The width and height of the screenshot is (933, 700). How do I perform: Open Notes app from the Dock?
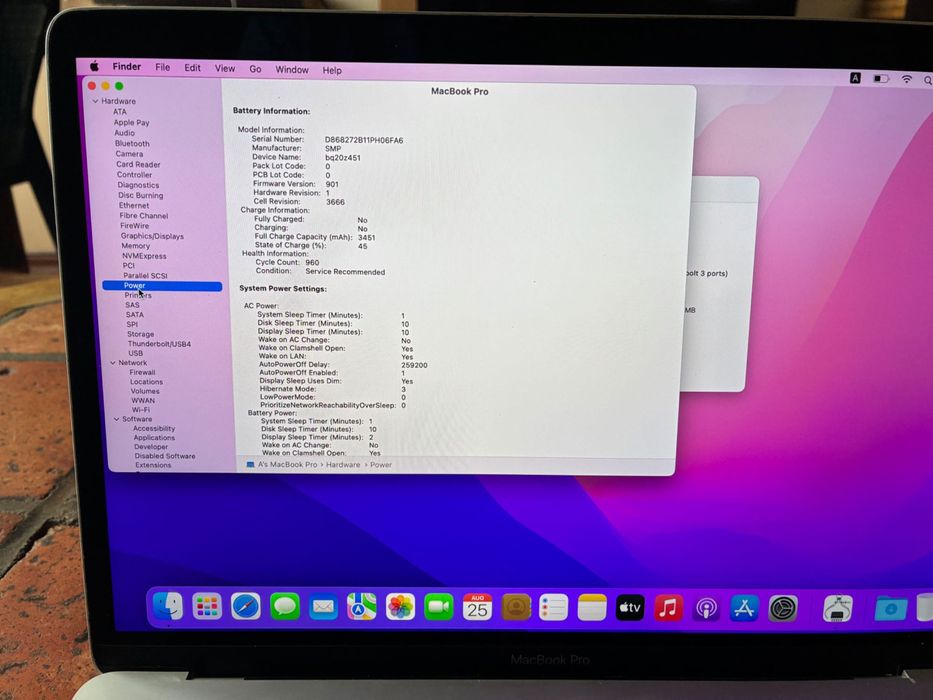tap(592, 608)
